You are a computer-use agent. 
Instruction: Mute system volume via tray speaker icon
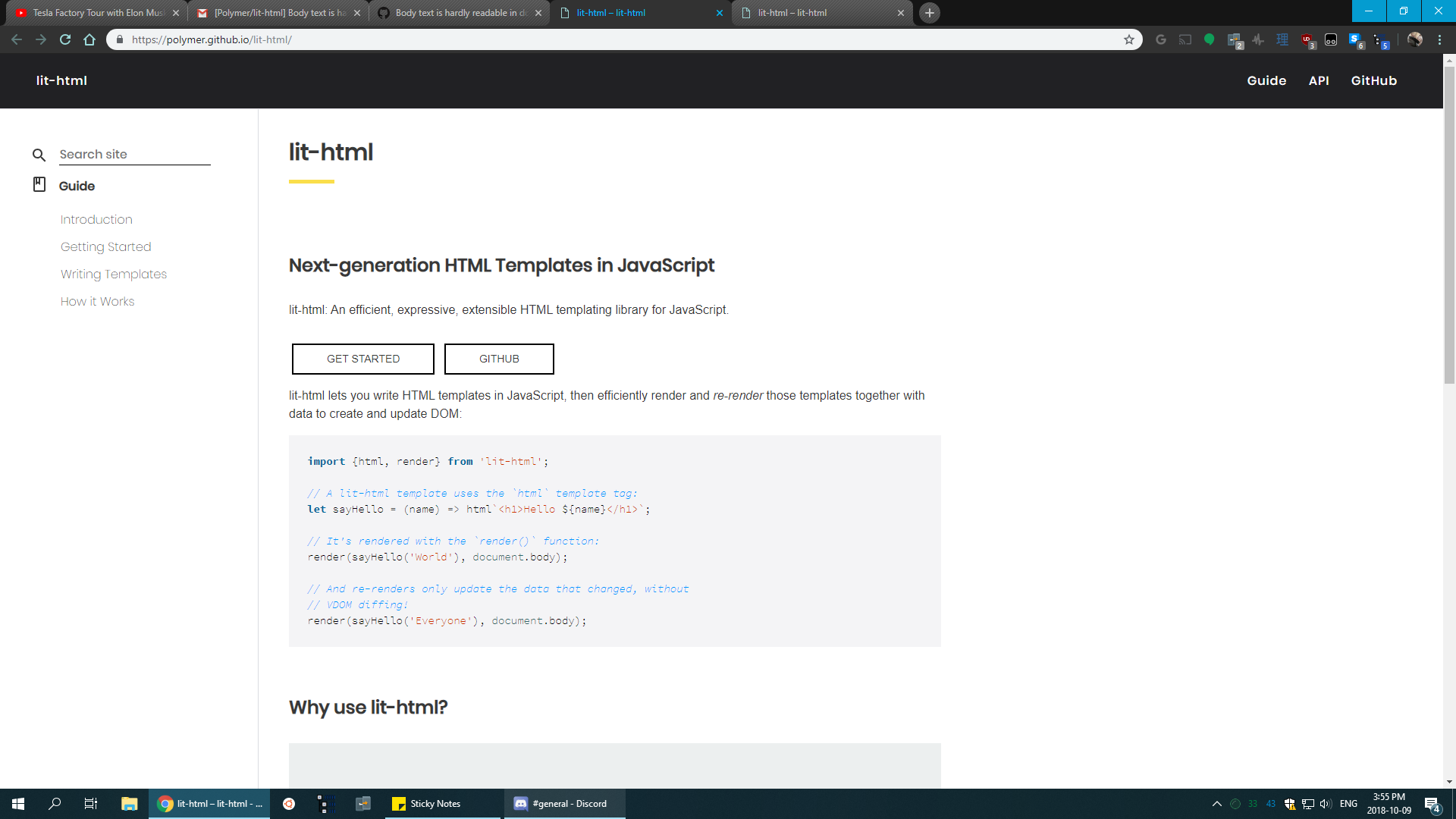[x=1325, y=804]
